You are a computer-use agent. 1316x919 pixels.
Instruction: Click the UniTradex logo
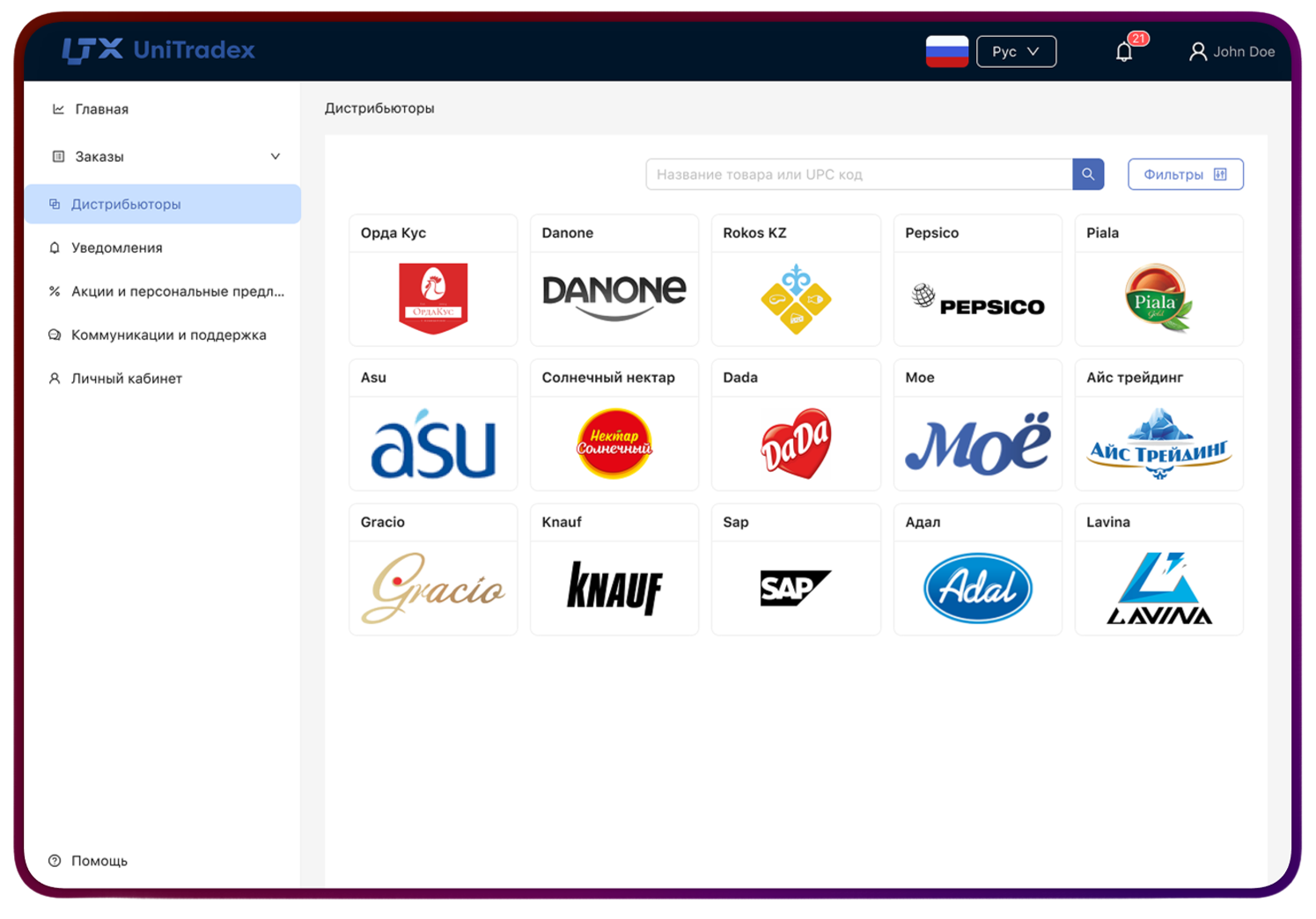pos(158,50)
